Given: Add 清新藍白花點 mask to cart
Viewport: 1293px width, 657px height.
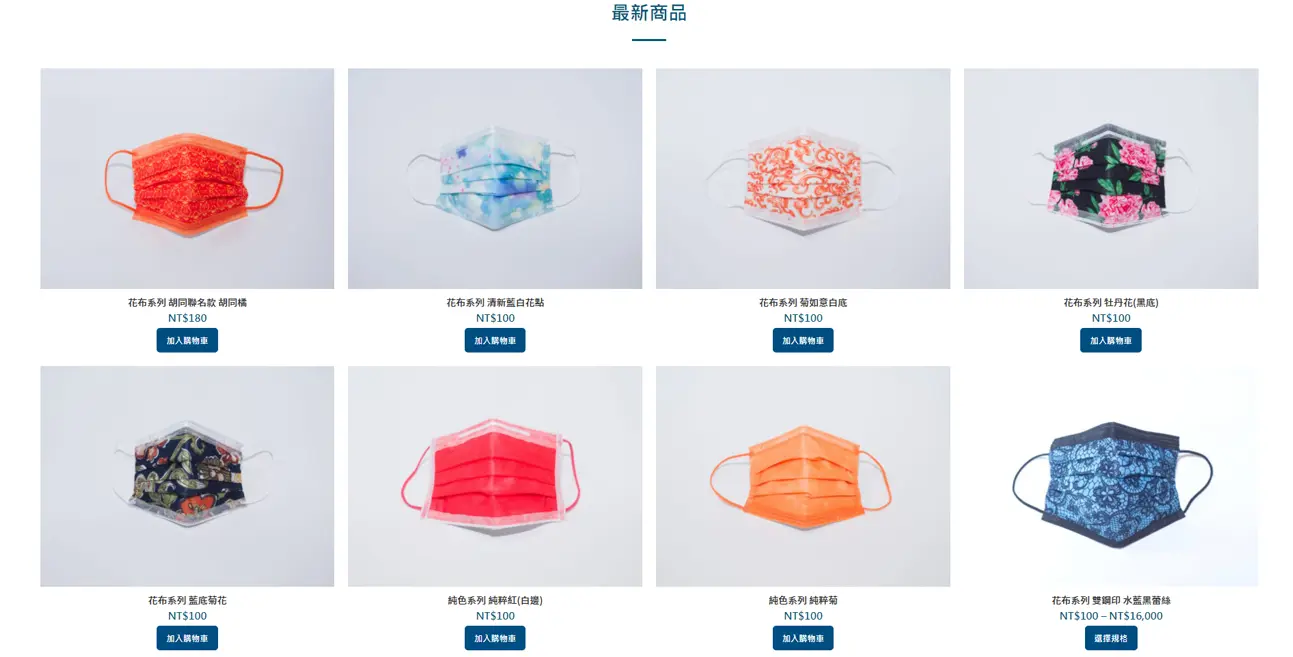Looking at the screenshot, I should 495,340.
